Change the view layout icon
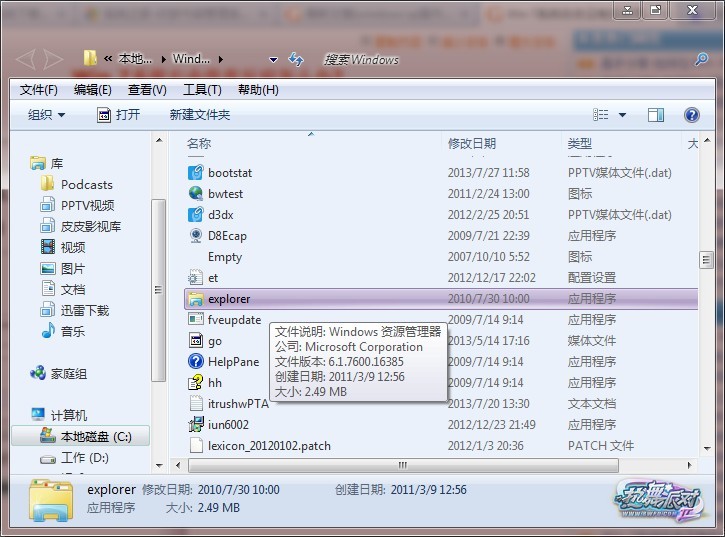The image size is (725, 537). pos(601,115)
